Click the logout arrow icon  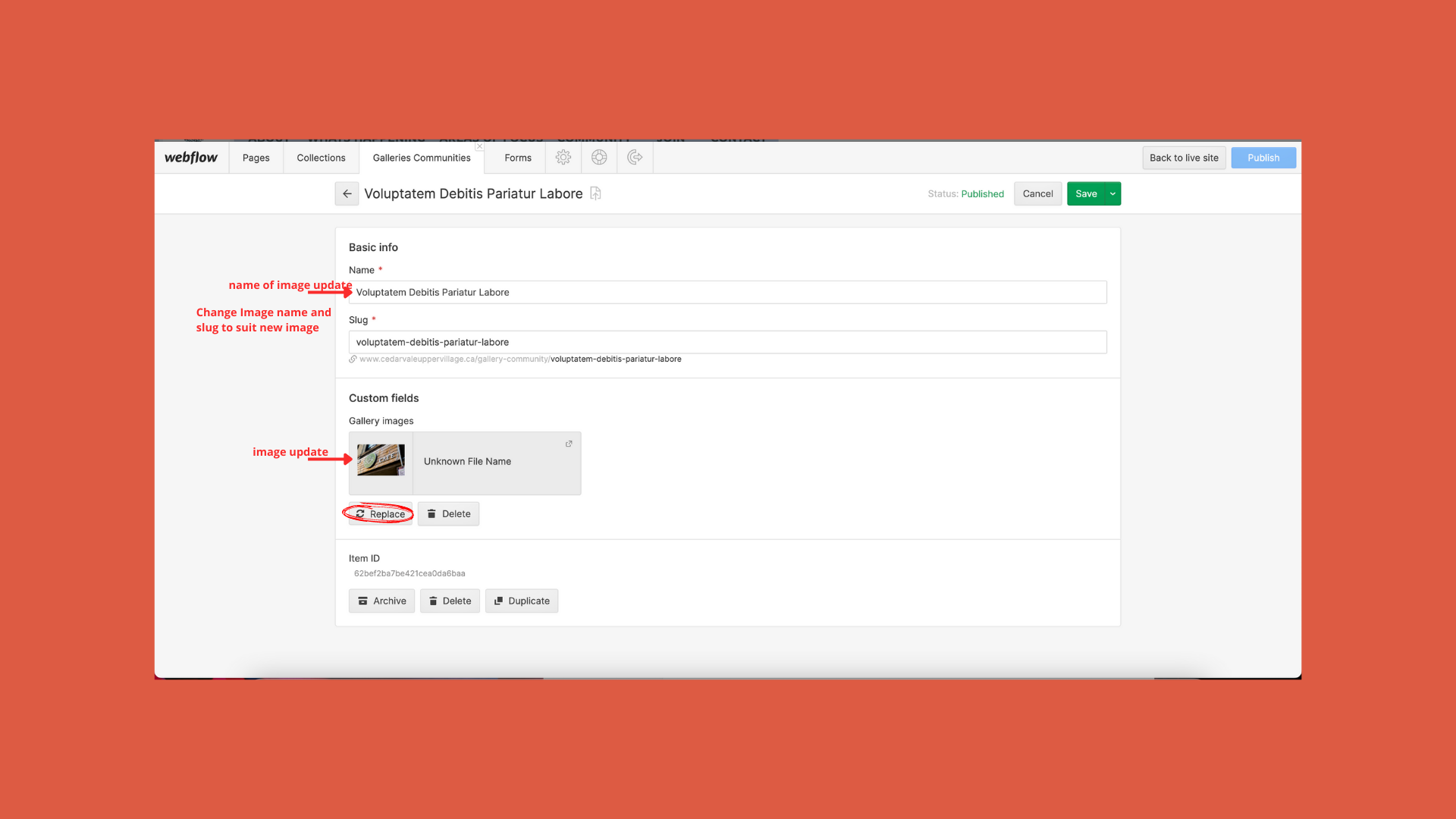click(635, 158)
